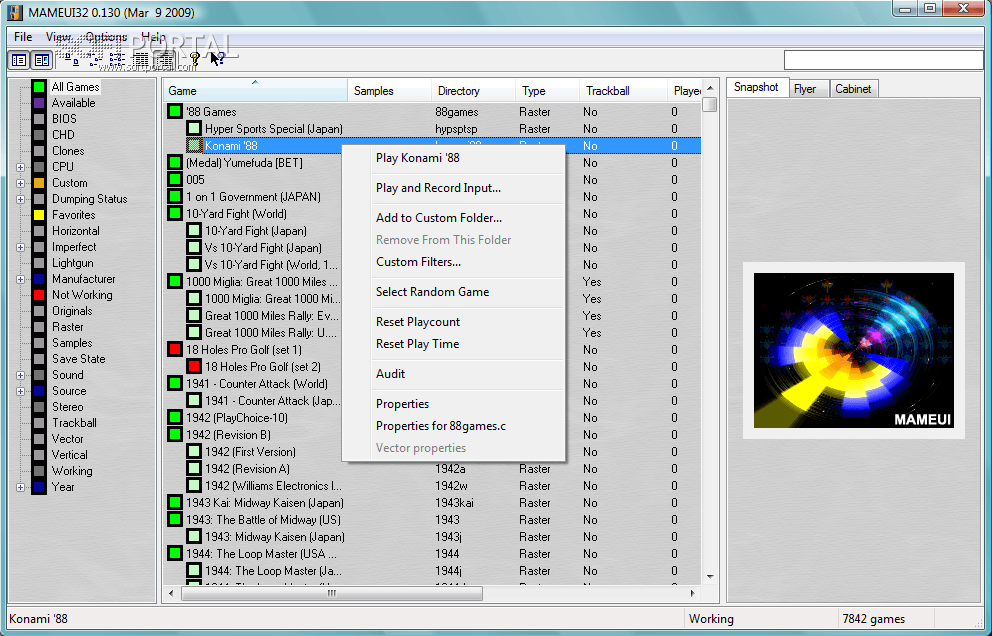Click the search field in the toolbar
This screenshot has height=636, width=992.
(882, 60)
